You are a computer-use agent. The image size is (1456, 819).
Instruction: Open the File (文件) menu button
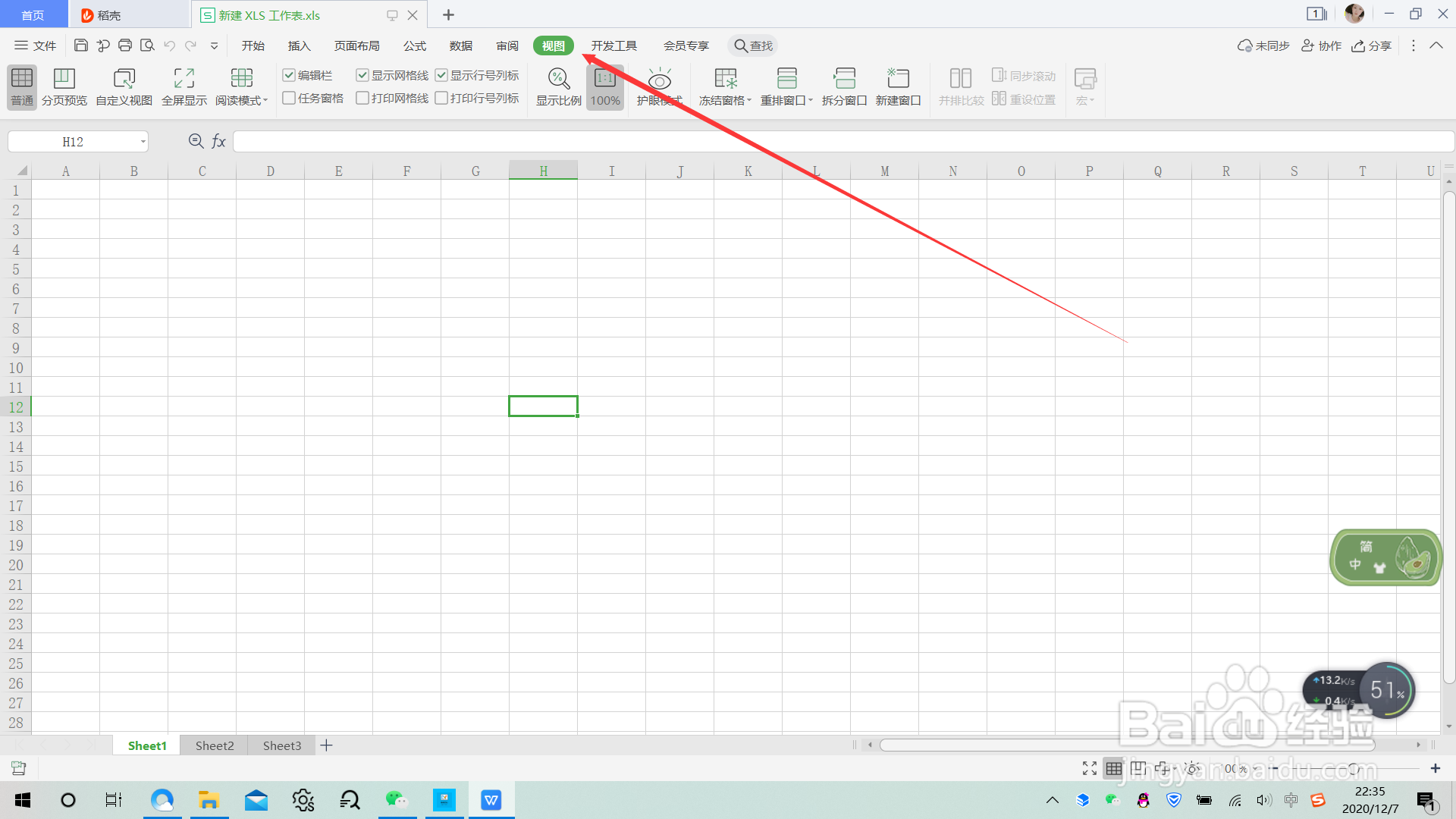pyautogui.click(x=36, y=45)
